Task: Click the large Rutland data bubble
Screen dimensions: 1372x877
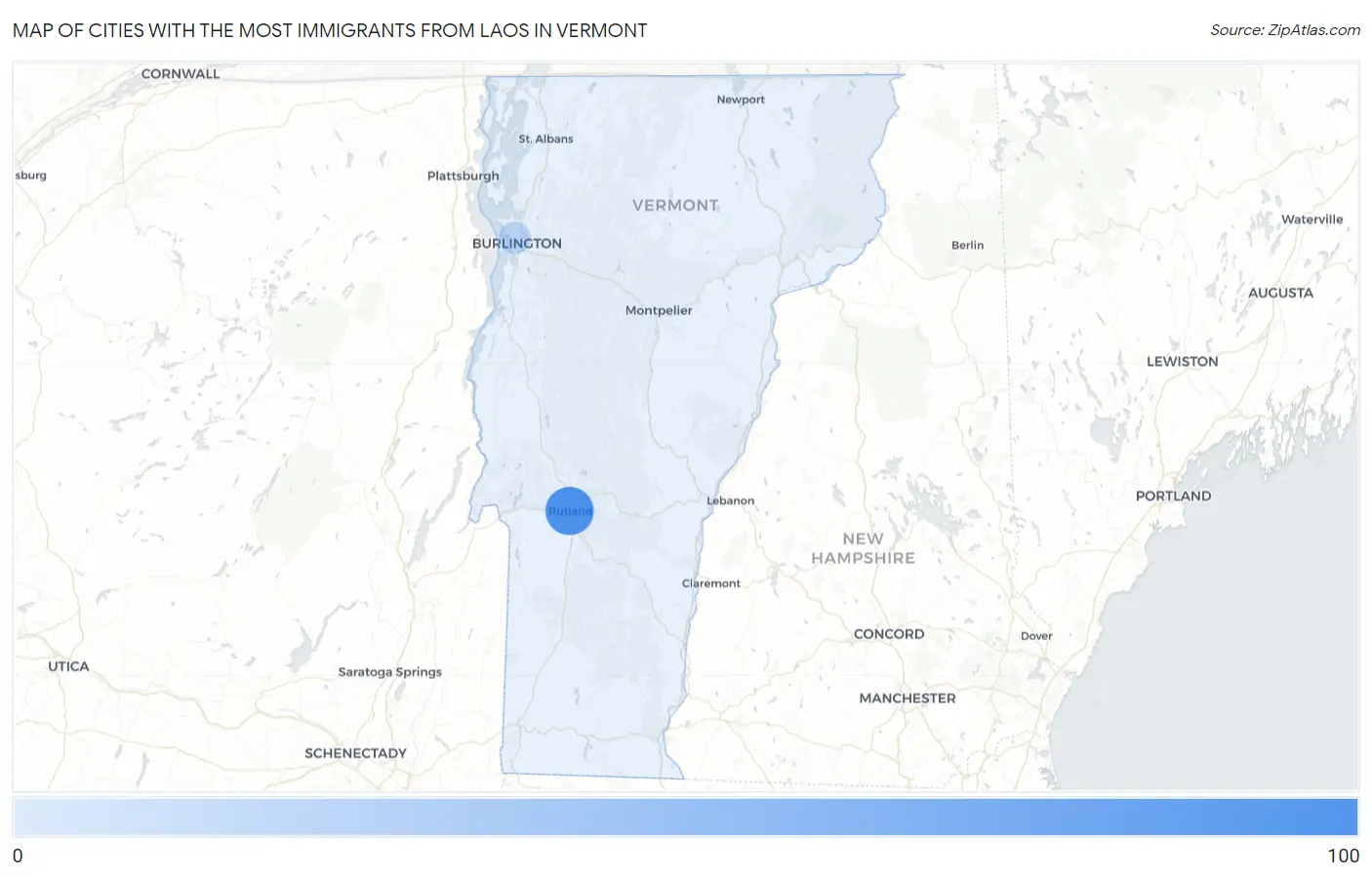Action: click(x=569, y=510)
